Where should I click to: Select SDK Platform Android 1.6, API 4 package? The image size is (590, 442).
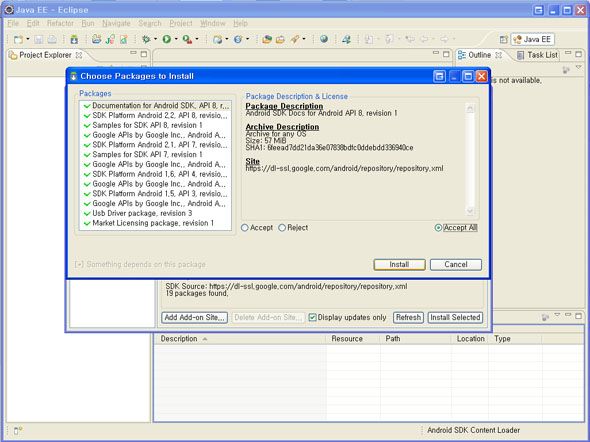[155, 174]
